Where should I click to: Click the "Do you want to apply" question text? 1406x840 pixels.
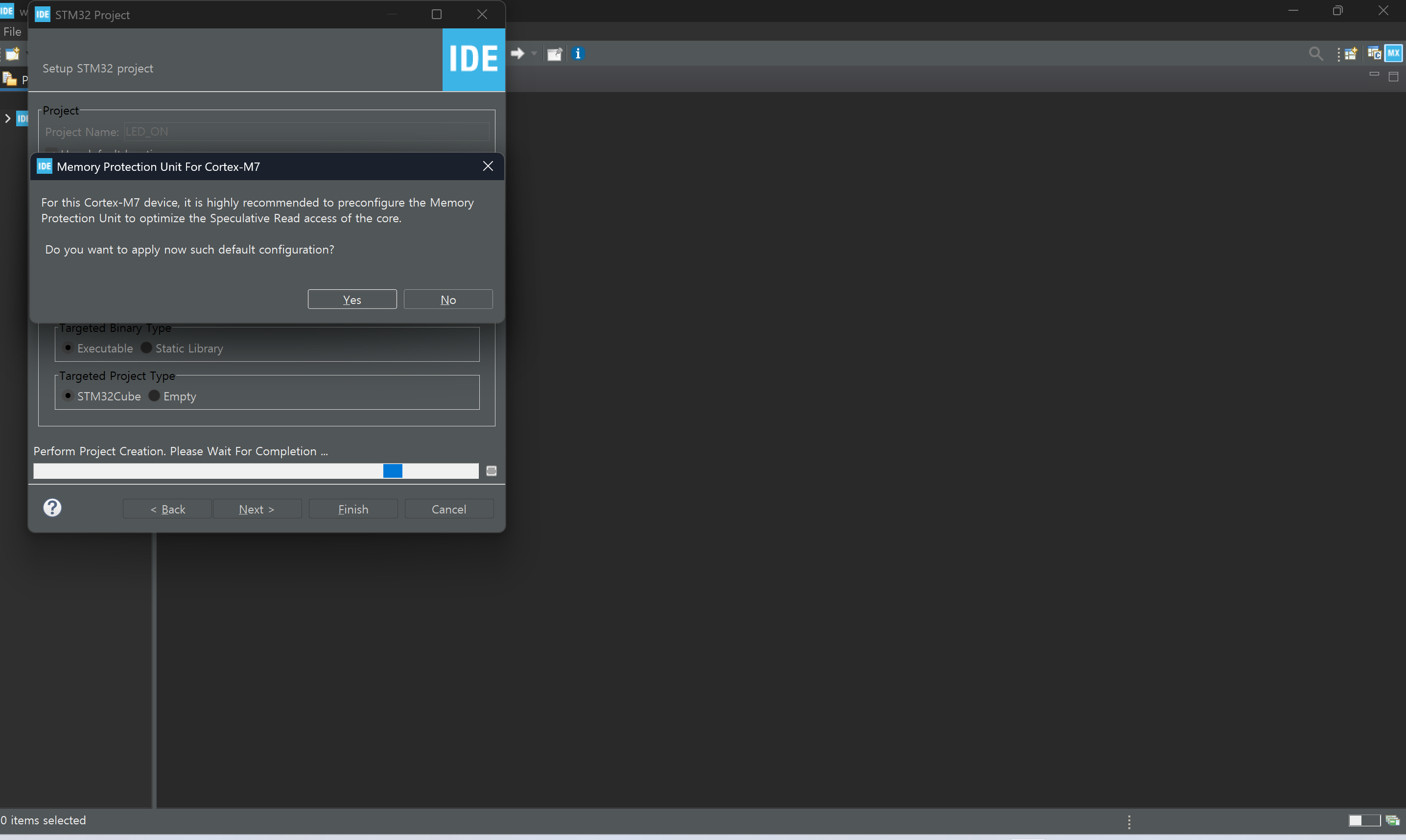click(x=189, y=250)
